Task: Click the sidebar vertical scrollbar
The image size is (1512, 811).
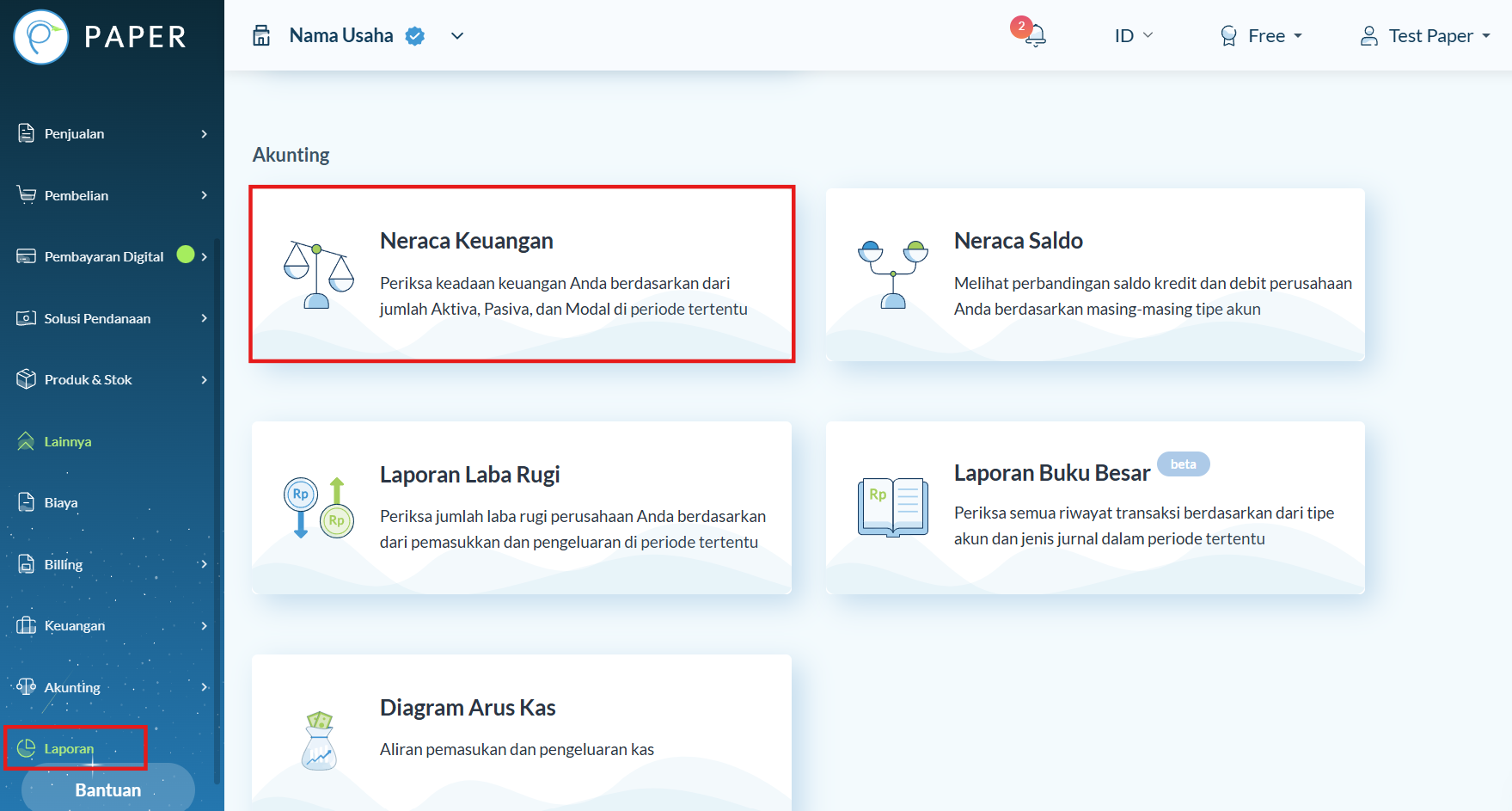Action: 217,512
